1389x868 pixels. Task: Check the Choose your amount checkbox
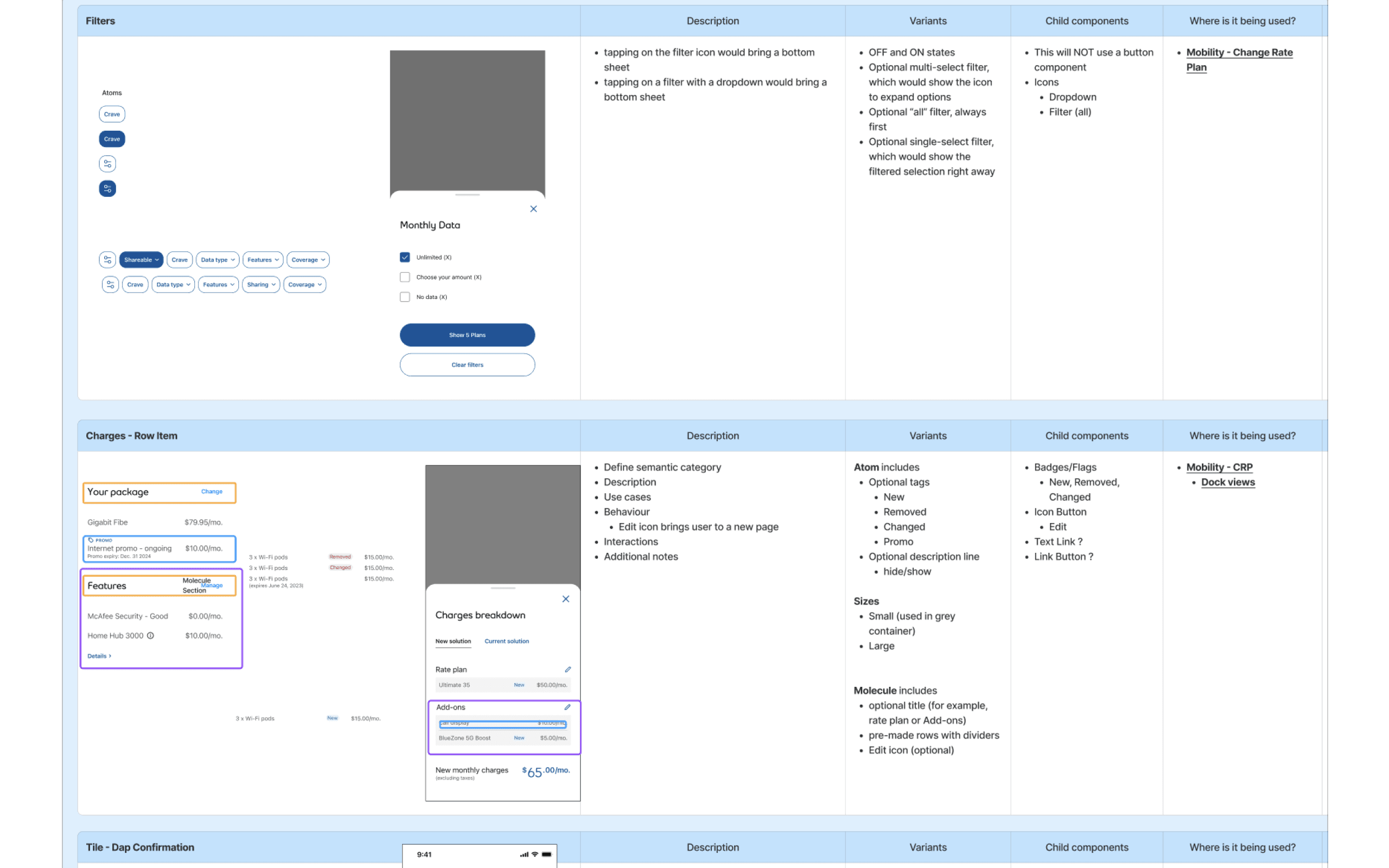tap(405, 277)
